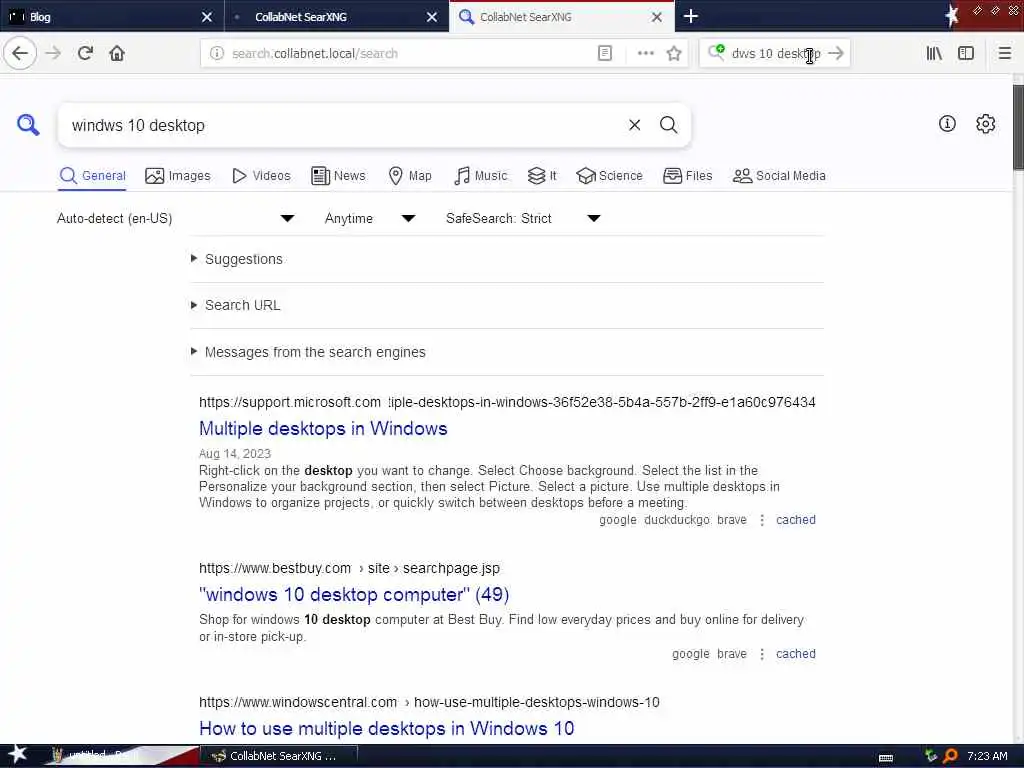Open SearXNG preferences gear
Screen dimensions: 1024x768
pos(985,123)
